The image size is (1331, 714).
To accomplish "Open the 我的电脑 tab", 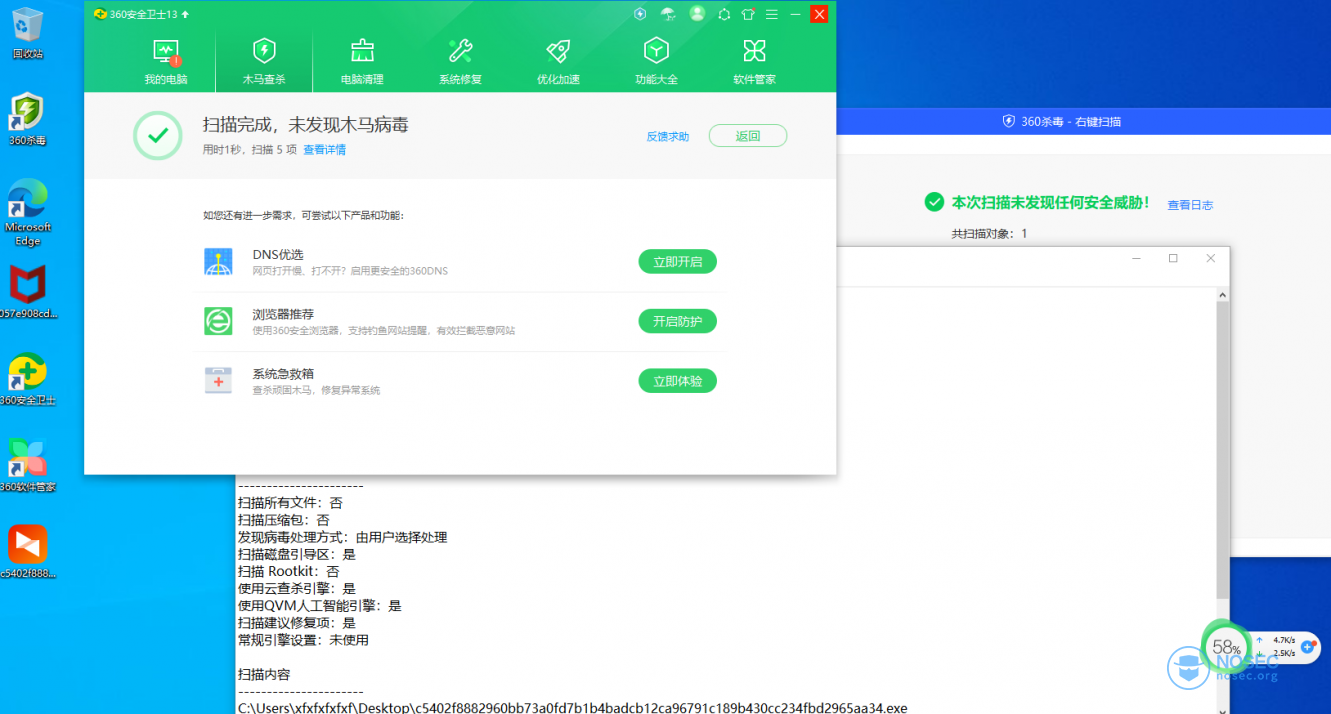I will [166, 62].
